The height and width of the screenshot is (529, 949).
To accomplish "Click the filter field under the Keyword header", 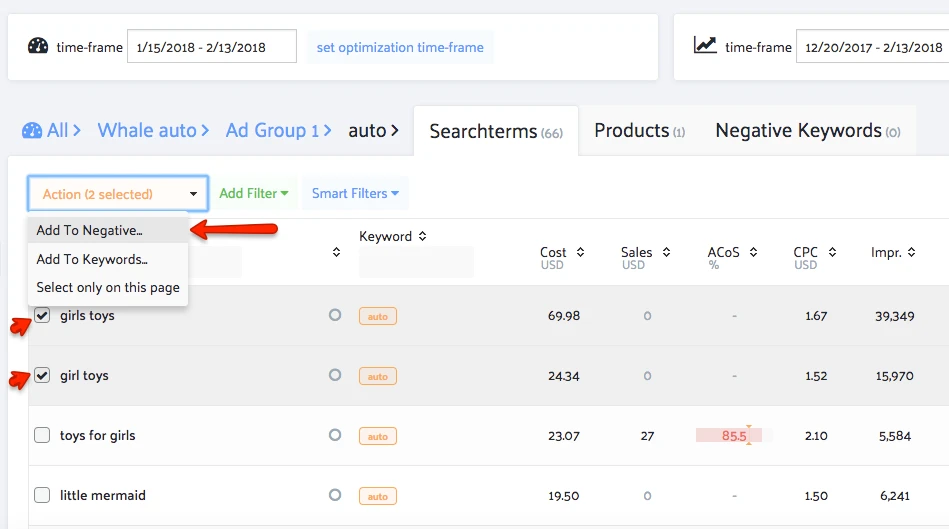I will pos(416,262).
